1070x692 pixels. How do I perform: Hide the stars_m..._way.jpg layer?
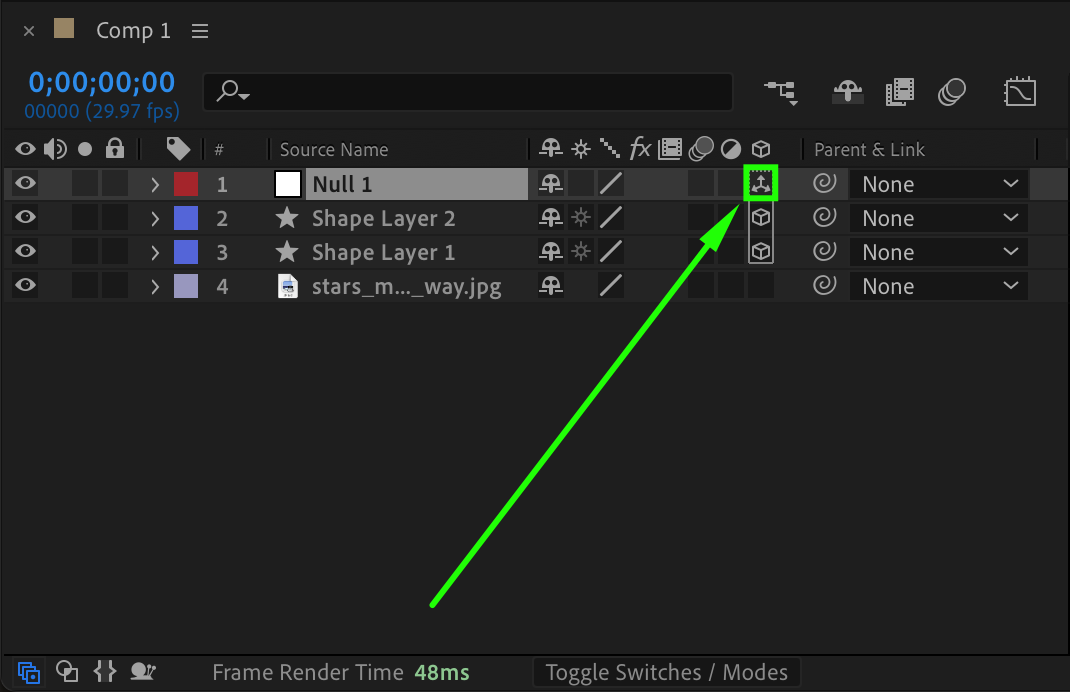26,286
